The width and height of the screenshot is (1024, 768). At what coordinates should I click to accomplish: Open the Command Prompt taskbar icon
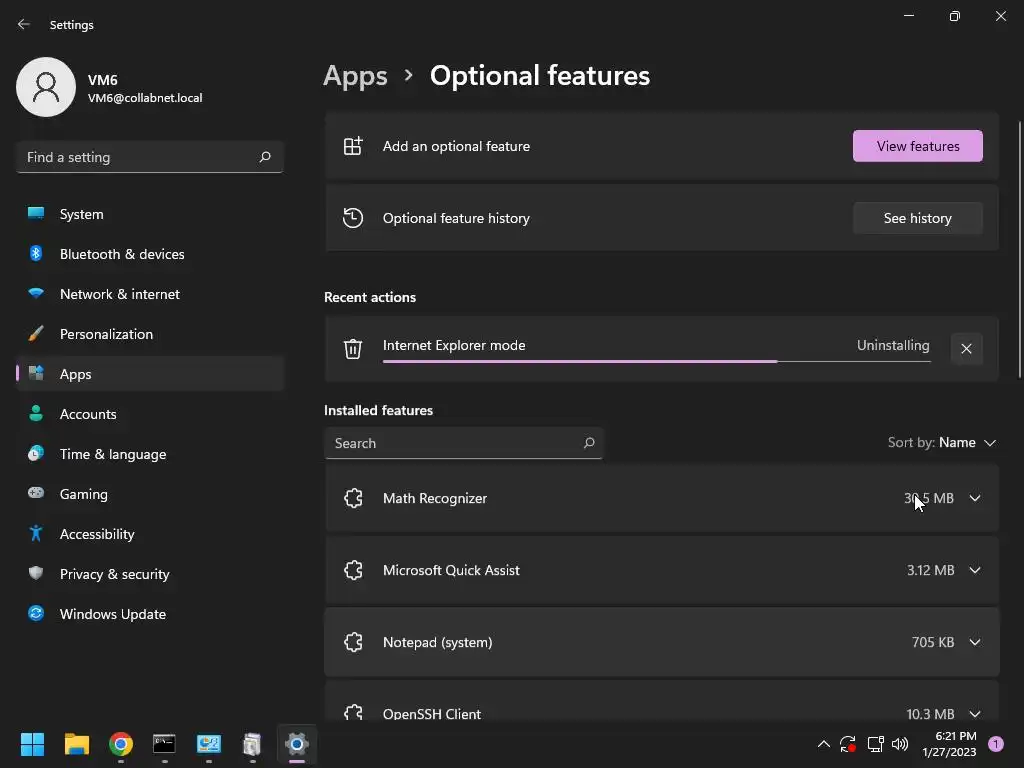pyautogui.click(x=164, y=744)
